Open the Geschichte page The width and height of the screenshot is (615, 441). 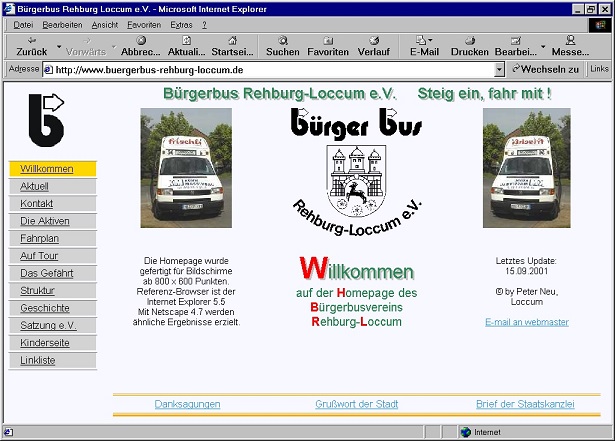coord(53,308)
